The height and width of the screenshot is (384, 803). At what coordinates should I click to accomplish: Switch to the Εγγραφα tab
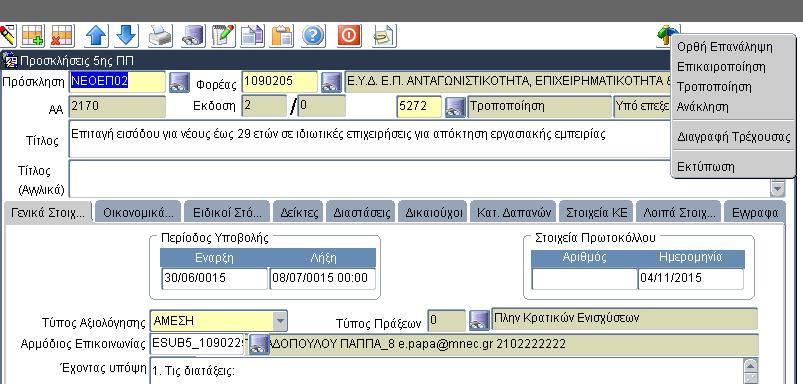(x=755, y=212)
